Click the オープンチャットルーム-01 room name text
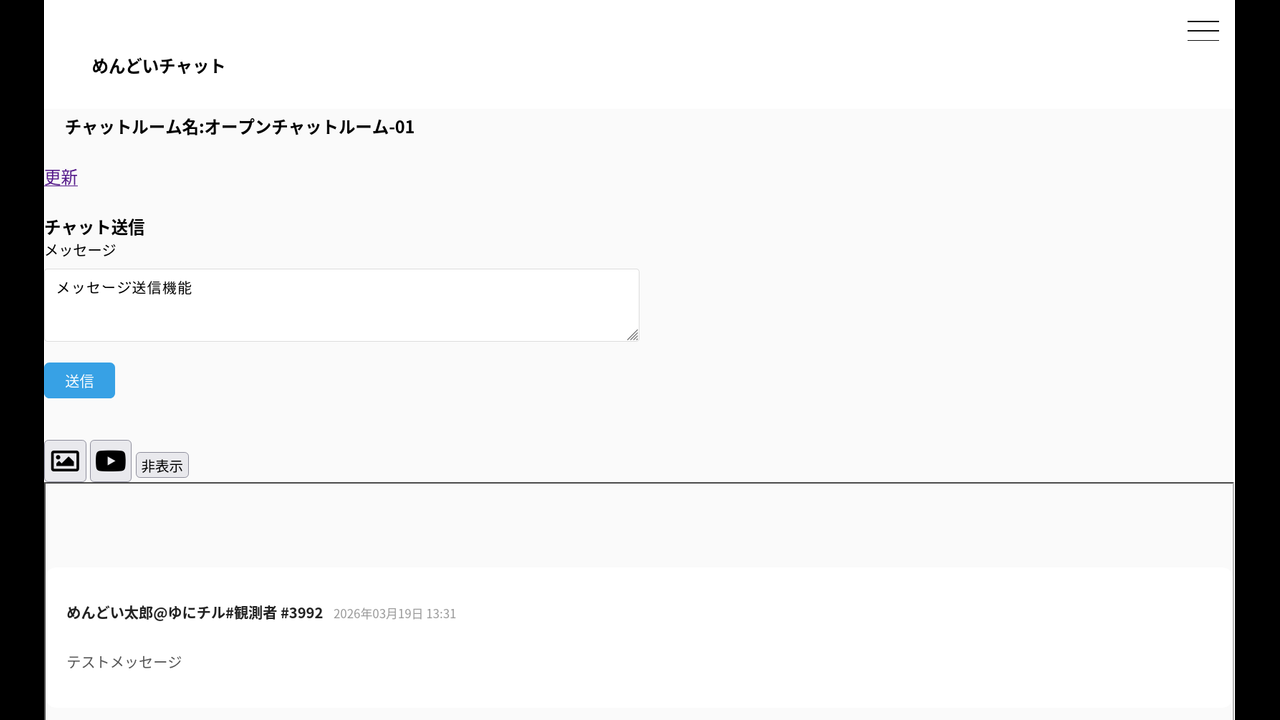 pyautogui.click(x=310, y=127)
